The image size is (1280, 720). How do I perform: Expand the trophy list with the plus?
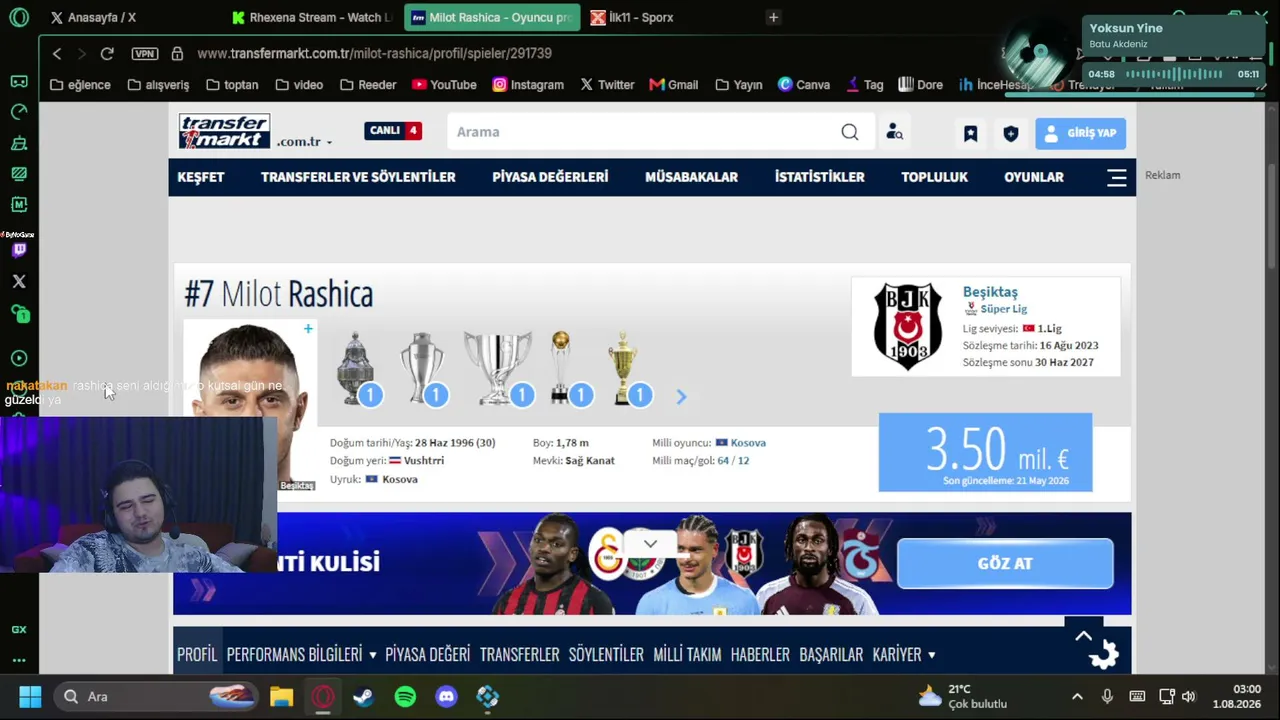(x=308, y=329)
